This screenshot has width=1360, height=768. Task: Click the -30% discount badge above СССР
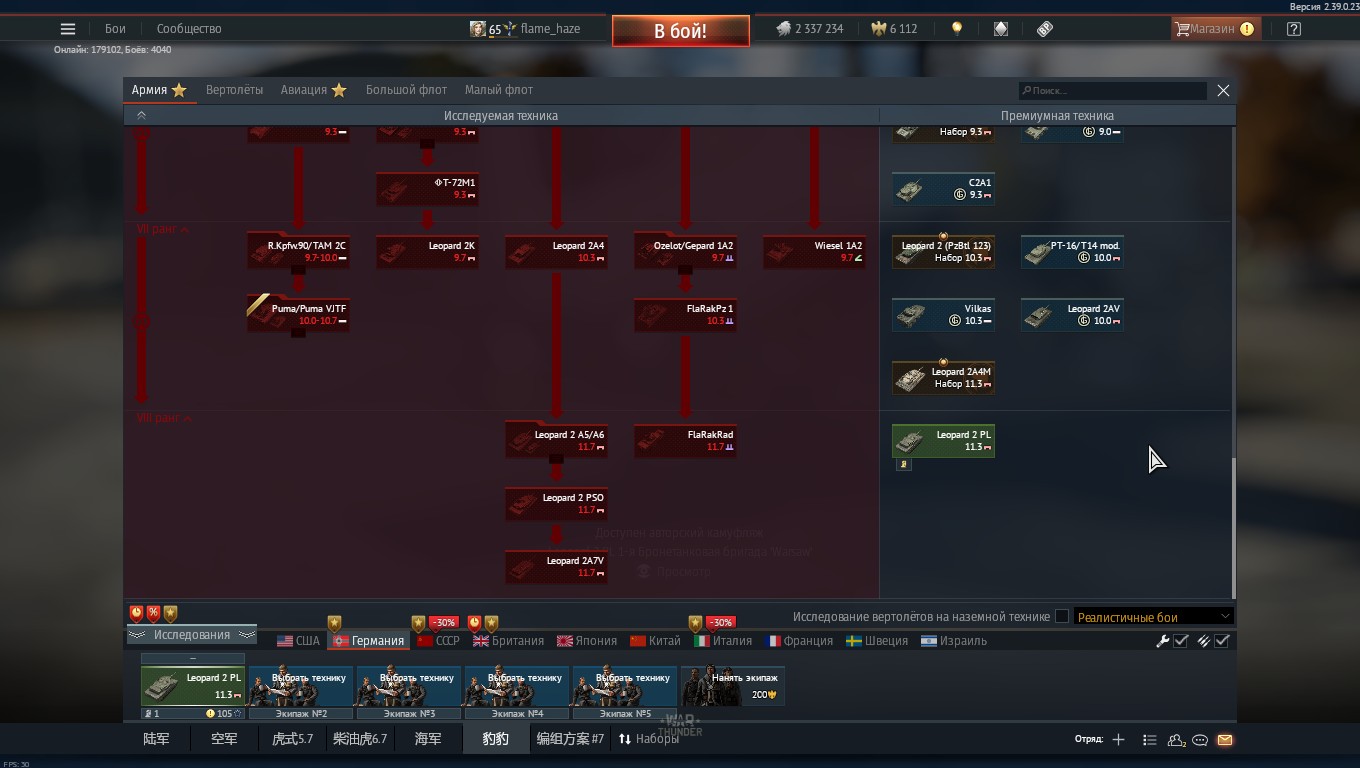[x=443, y=622]
